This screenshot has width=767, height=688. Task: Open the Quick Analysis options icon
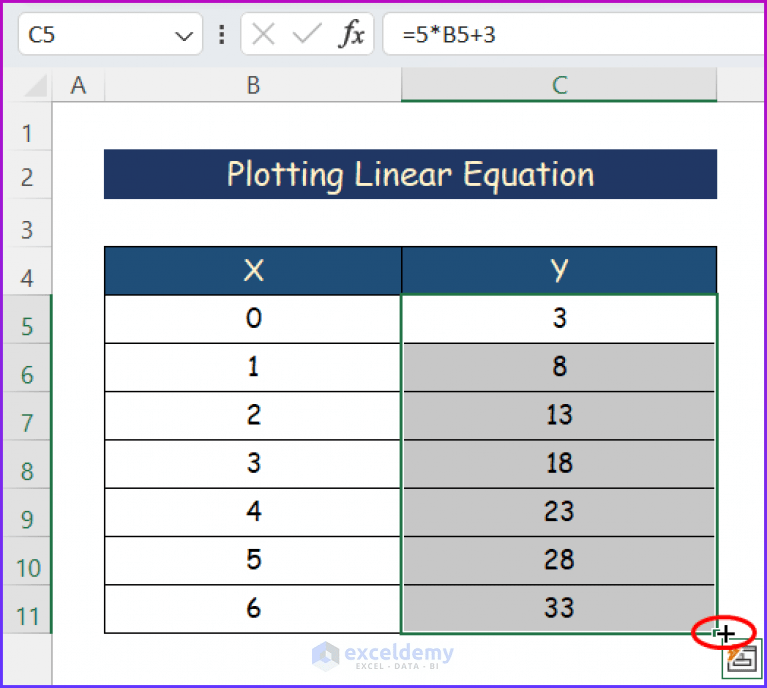pos(742,659)
